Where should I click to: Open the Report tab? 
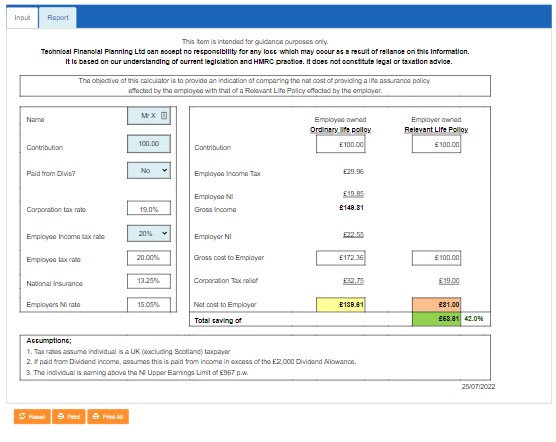tap(58, 18)
